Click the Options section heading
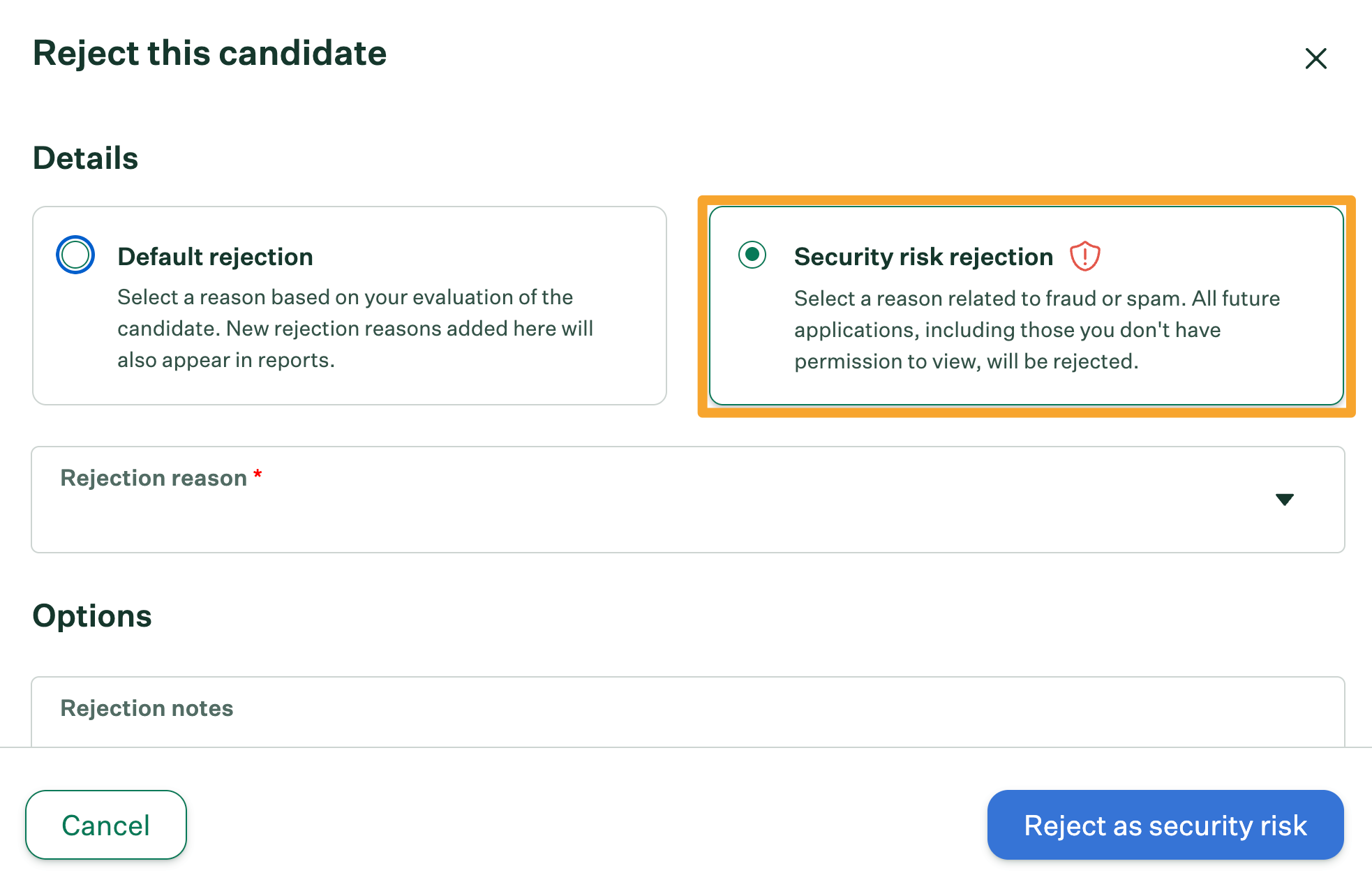Viewport: 1372px width, 889px height. pyautogui.click(x=92, y=616)
